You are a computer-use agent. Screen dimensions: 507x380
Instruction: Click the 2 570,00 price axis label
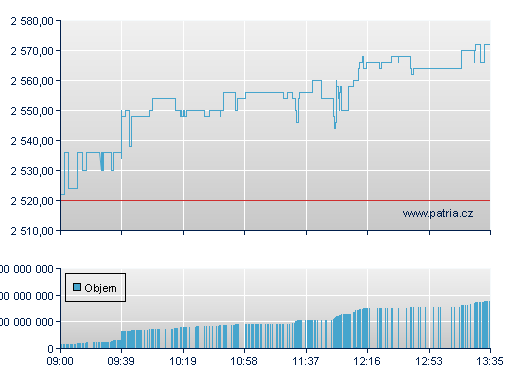tap(32, 51)
